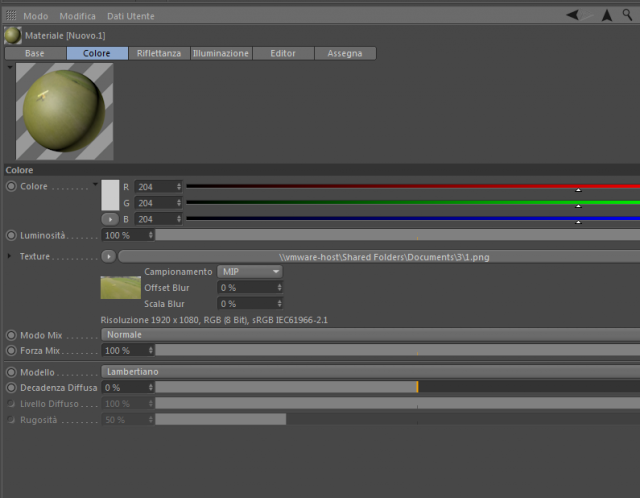Click the B value stepper arrows

pyautogui.click(x=179, y=219)
